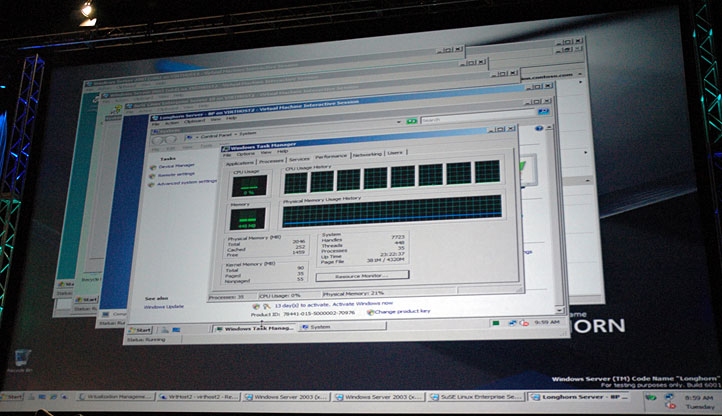Screen dimensions: 722x416
Task: Select the System taskbar button in the VM
Action: tap(333, 327)
